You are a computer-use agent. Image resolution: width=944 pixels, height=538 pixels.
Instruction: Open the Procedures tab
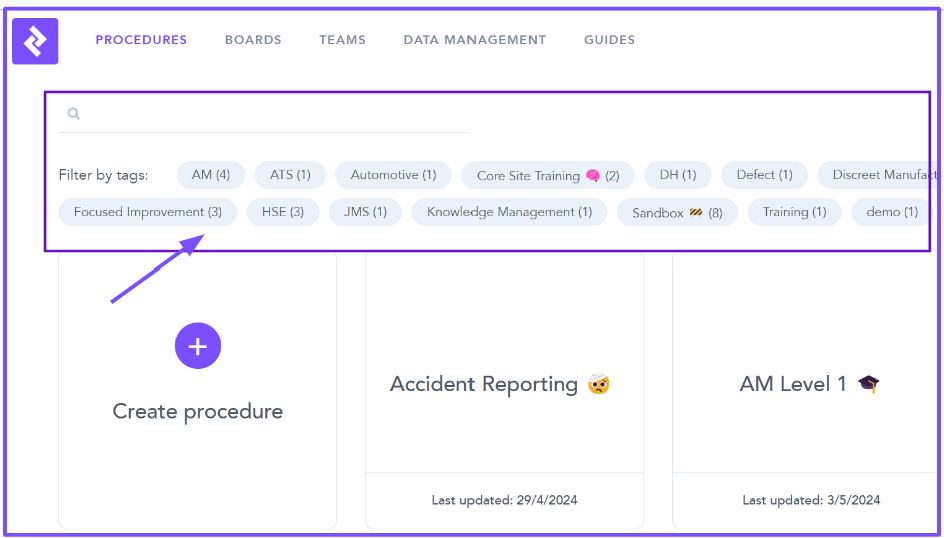point(141,40)
